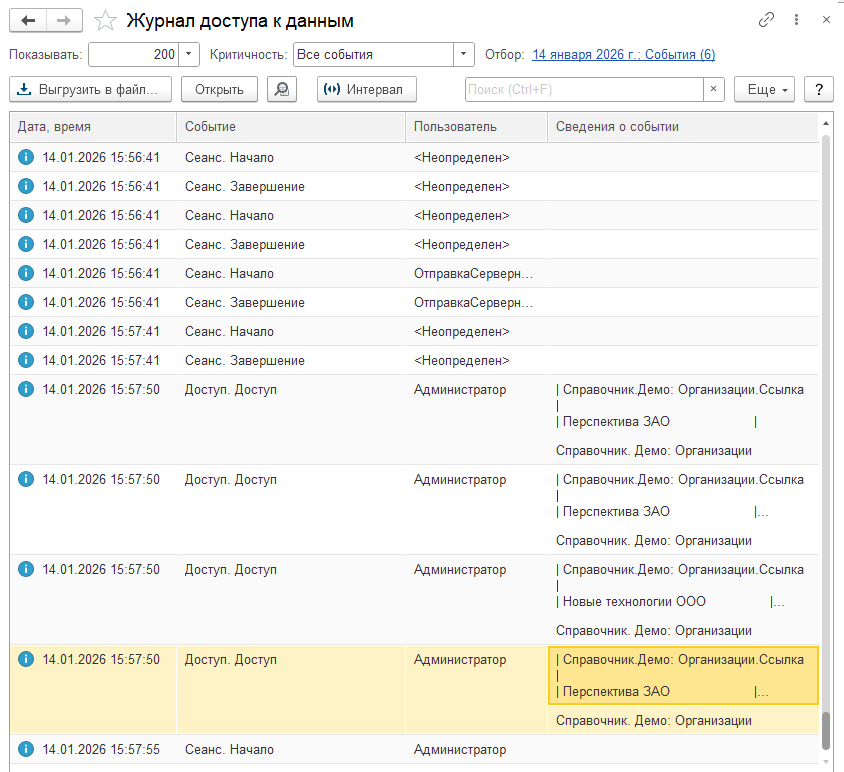Expand the Показывать count dropdown
This screenshot has height=772, width=844.
pos(190,54)
